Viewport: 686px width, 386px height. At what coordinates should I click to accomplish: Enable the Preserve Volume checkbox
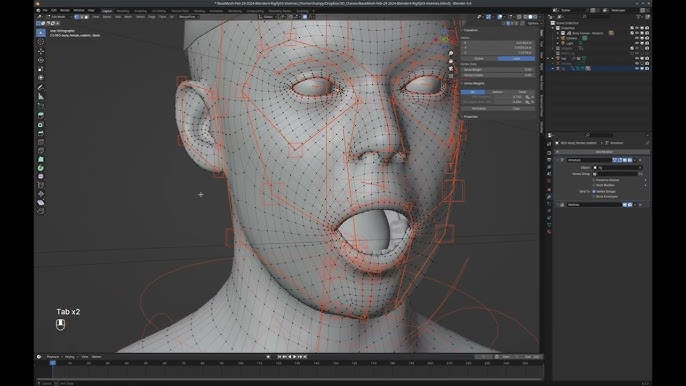(594, 180)
